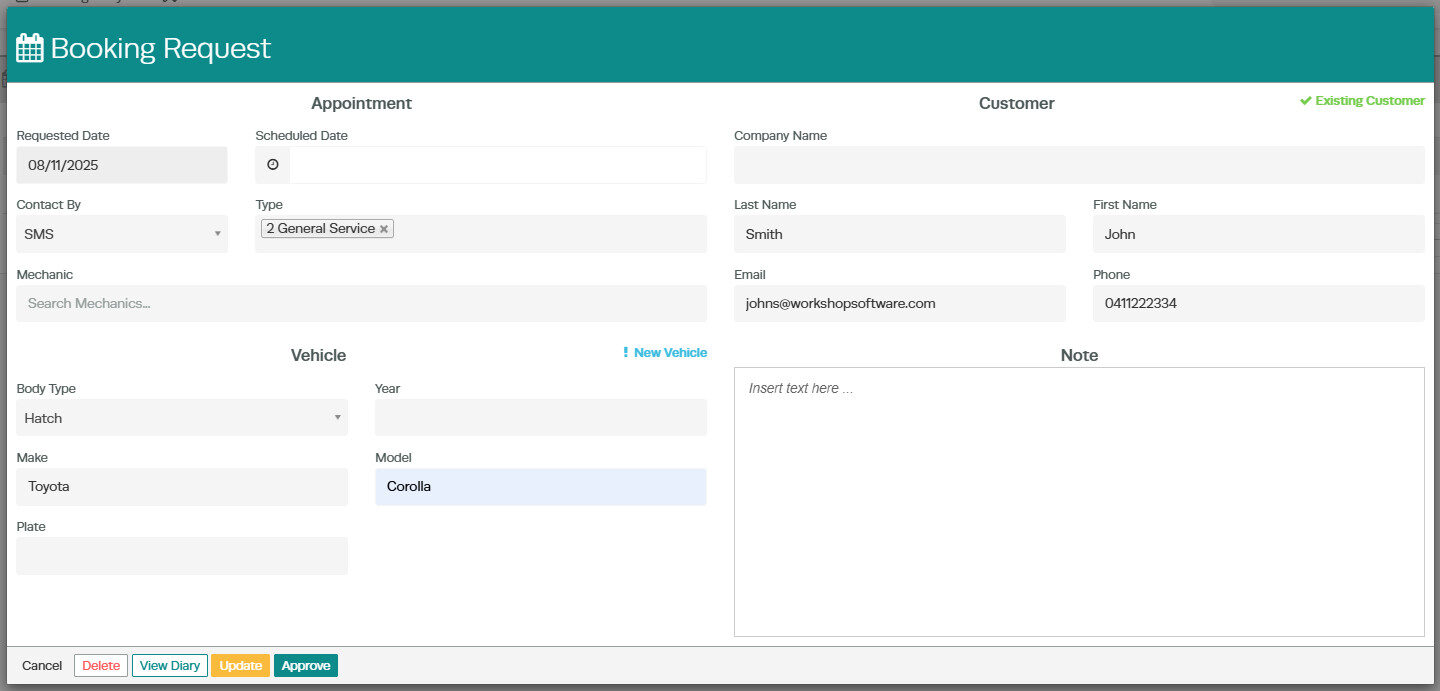Click the Company Name field

1079,165
